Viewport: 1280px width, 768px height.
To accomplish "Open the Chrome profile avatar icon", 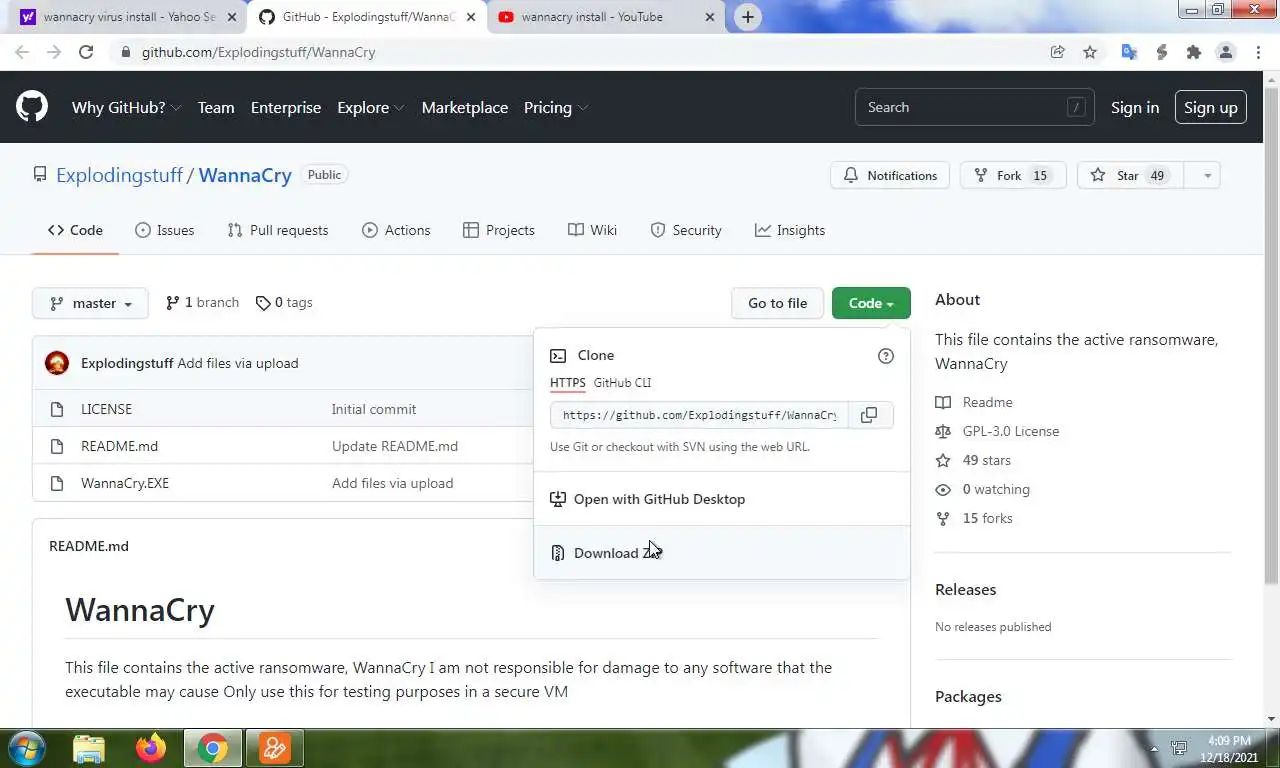I will pos(1226,52).
